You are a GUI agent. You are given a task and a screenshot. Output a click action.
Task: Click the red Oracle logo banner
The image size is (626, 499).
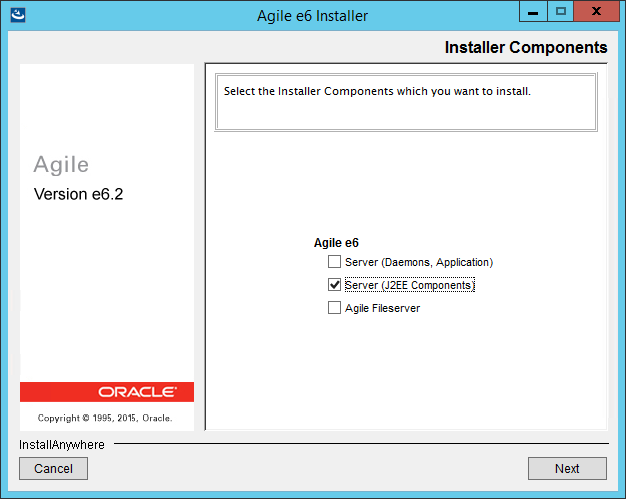click(107, 392)
